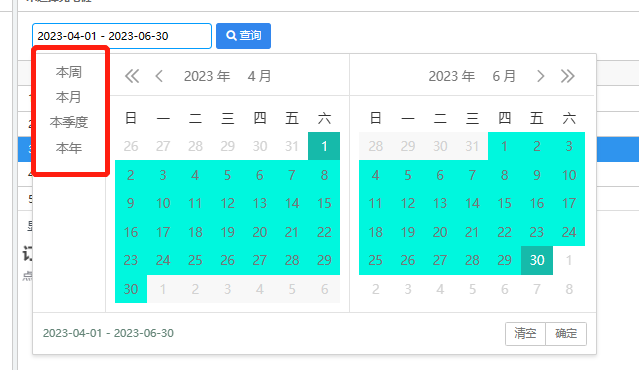This screenshot has width=639, height=370.
Task: Go to next month with right arrow
Action: [x=540, y=76]
